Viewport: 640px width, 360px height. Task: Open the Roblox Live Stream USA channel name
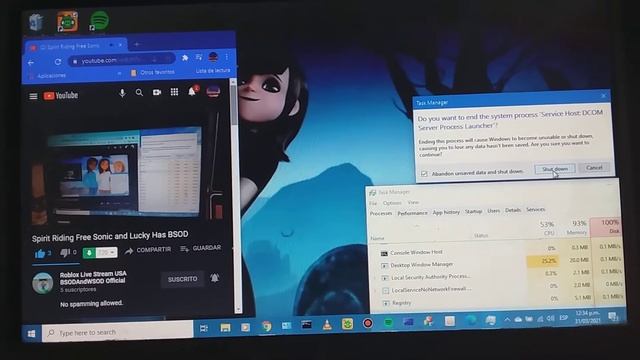tap(93, 277)
